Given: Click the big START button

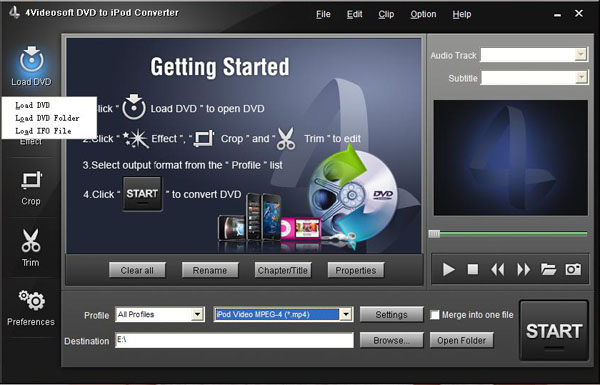Looking at the screenshot, I should [x=554, y=331].
